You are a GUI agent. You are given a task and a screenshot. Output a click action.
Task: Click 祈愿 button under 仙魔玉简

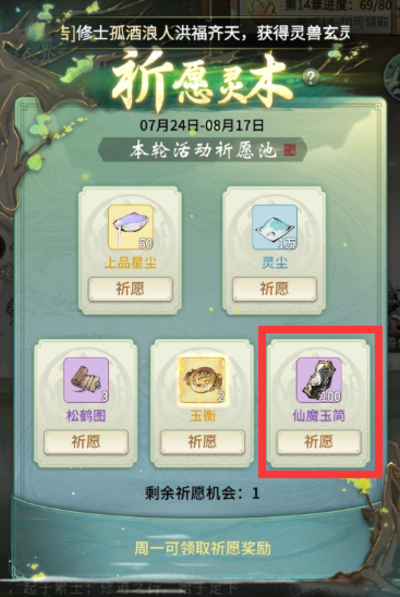(319, 442)
